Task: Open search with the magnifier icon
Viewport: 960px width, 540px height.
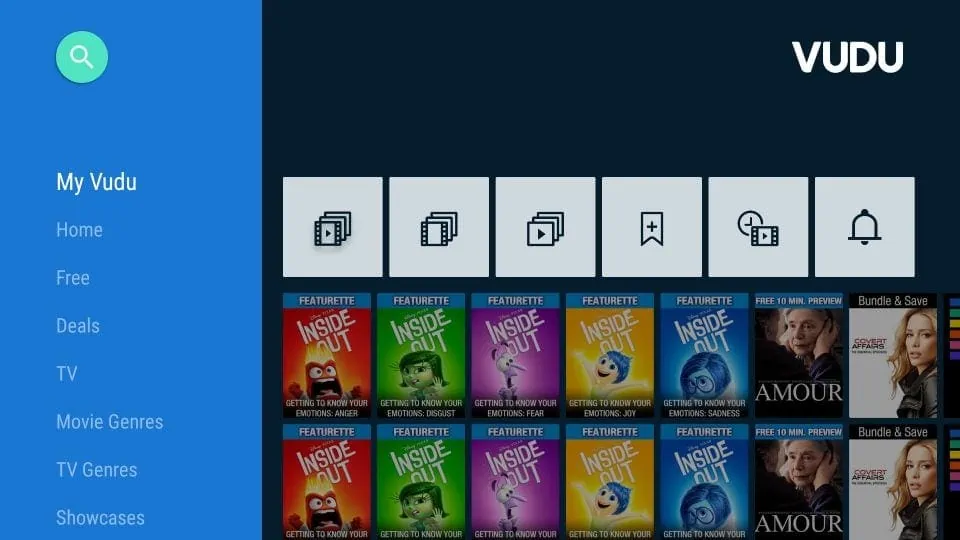Action: click(x=81, y=57)
